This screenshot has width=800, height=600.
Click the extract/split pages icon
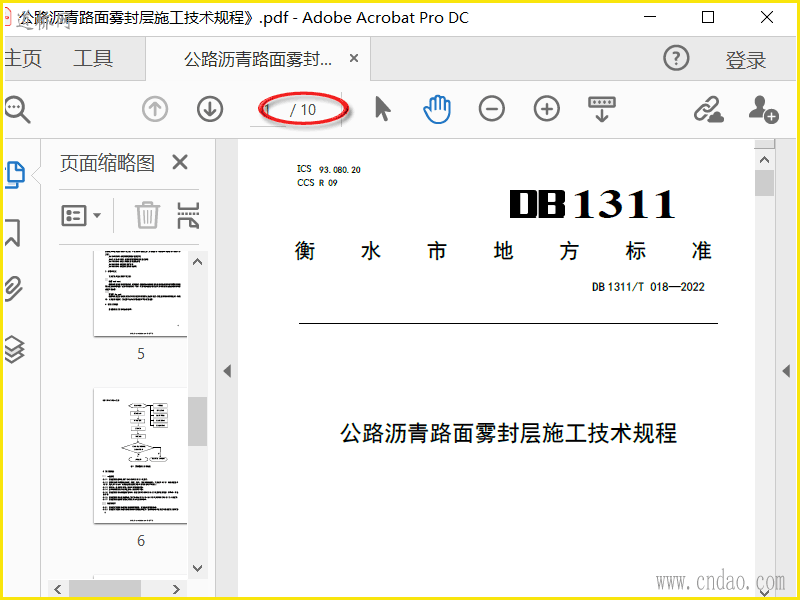tap(188, 215)
